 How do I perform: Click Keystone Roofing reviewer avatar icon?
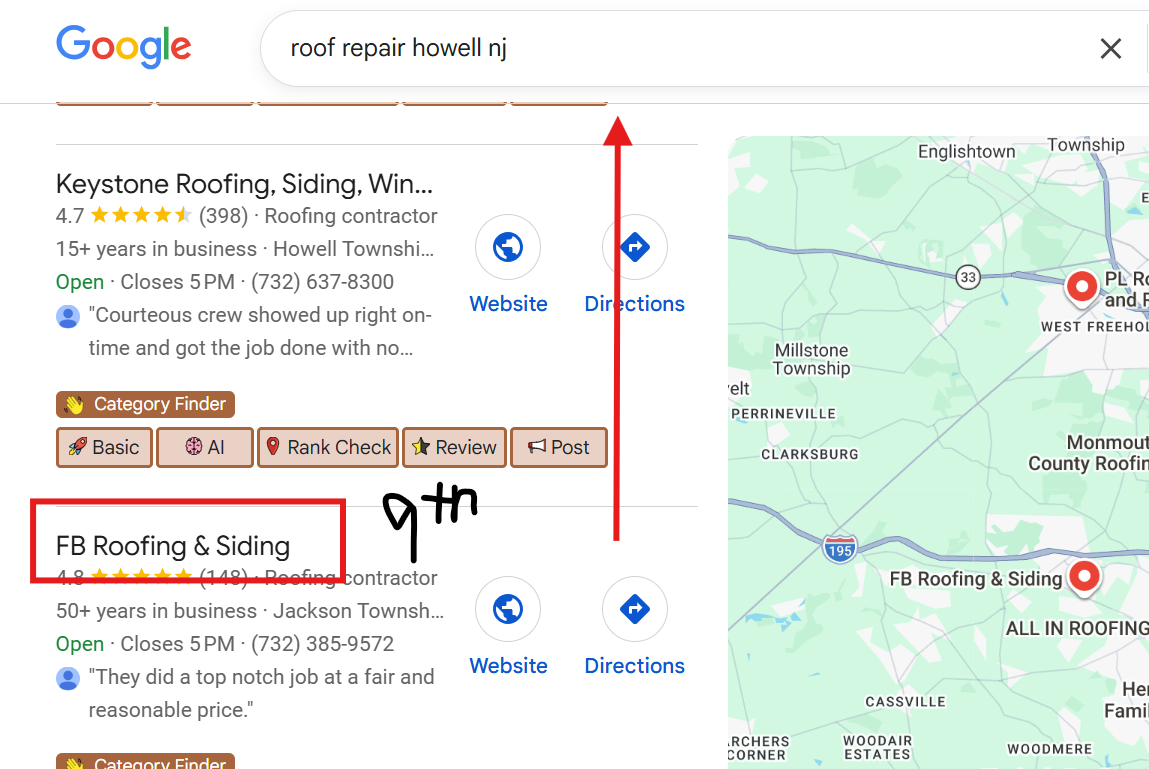click(68, 317)
